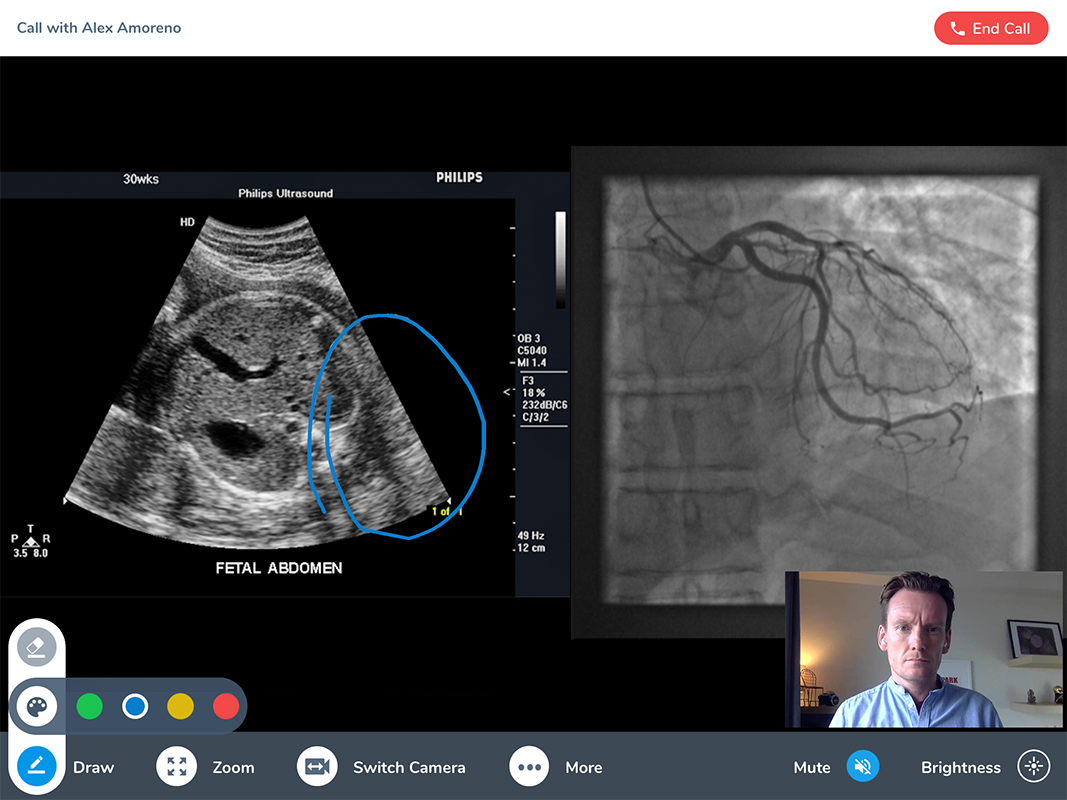Click the Draw label text
Viewport: 1067px width, 800px height.
(94, 768)
